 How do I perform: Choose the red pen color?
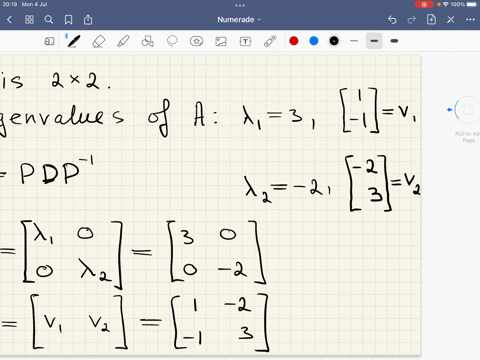point(294,41)
